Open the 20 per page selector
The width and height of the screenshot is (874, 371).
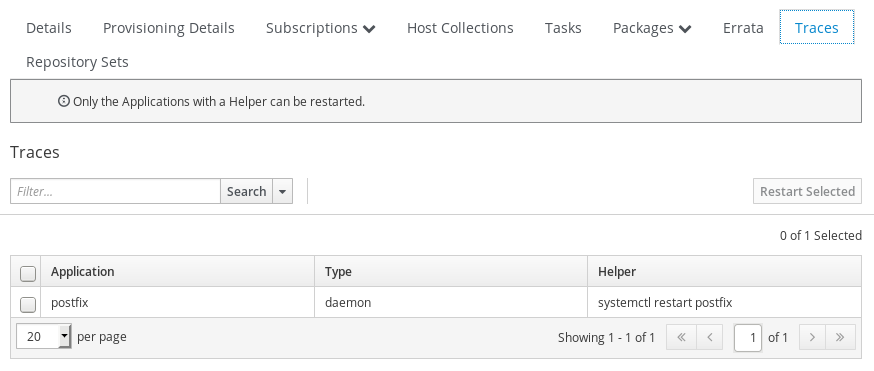tap(43, 336)
